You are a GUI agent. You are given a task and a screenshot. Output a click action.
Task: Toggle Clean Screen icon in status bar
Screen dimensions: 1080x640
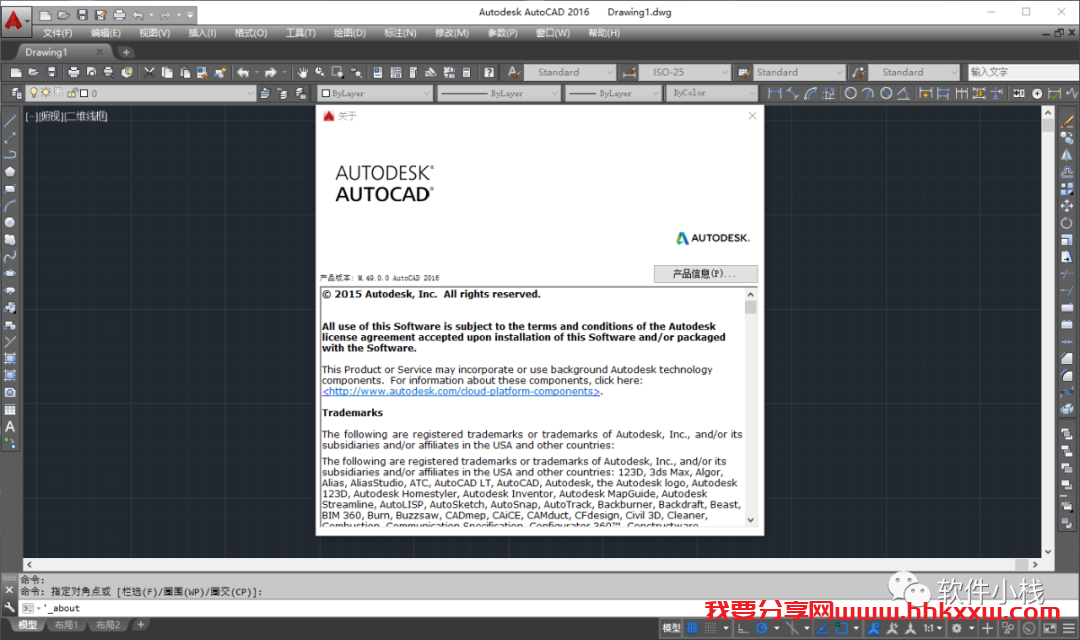1050,628
